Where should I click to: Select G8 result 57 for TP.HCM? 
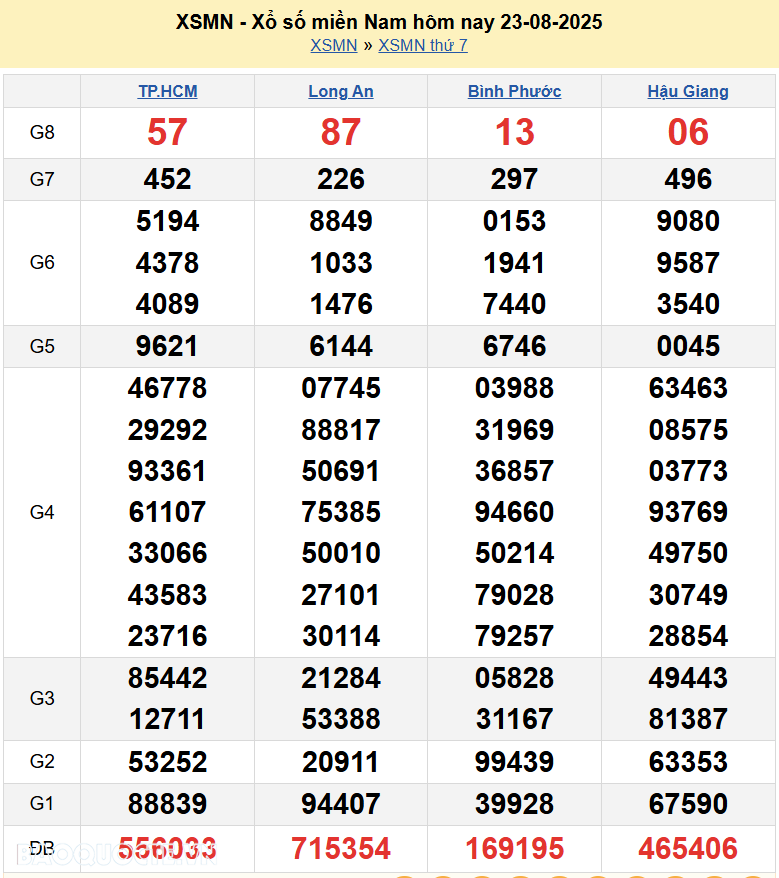[167, 132]
